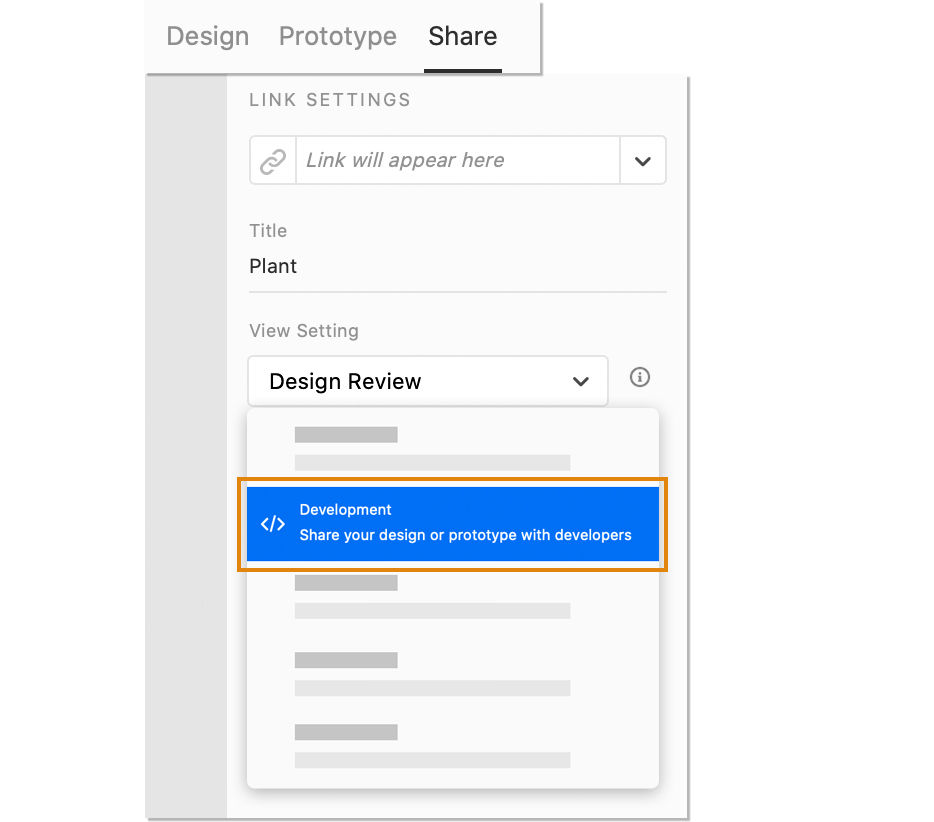Click the Design Review label in the selector
Image resolution: width=934 pixels, height=822 pixels.
point(344,381)
